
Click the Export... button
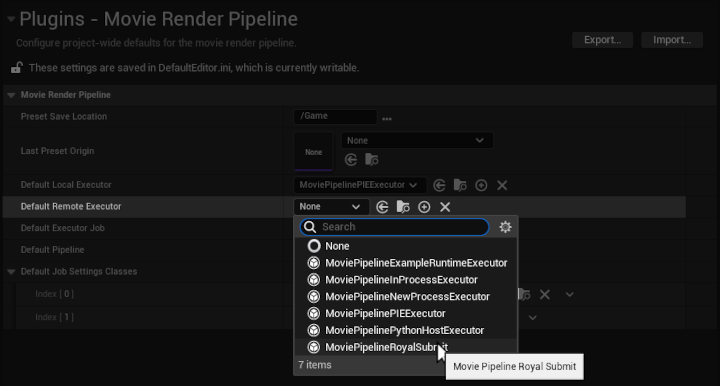click(x=602, y=40)
